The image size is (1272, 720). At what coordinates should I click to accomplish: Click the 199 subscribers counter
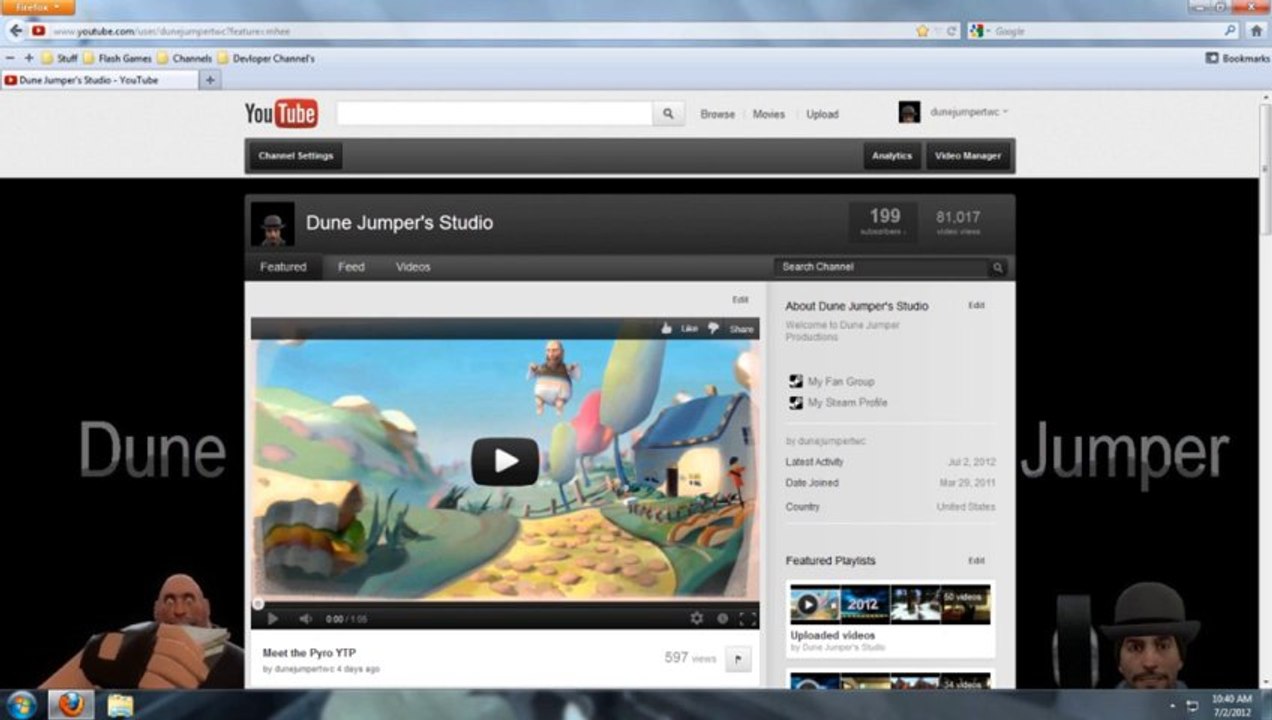pos(884,222)
